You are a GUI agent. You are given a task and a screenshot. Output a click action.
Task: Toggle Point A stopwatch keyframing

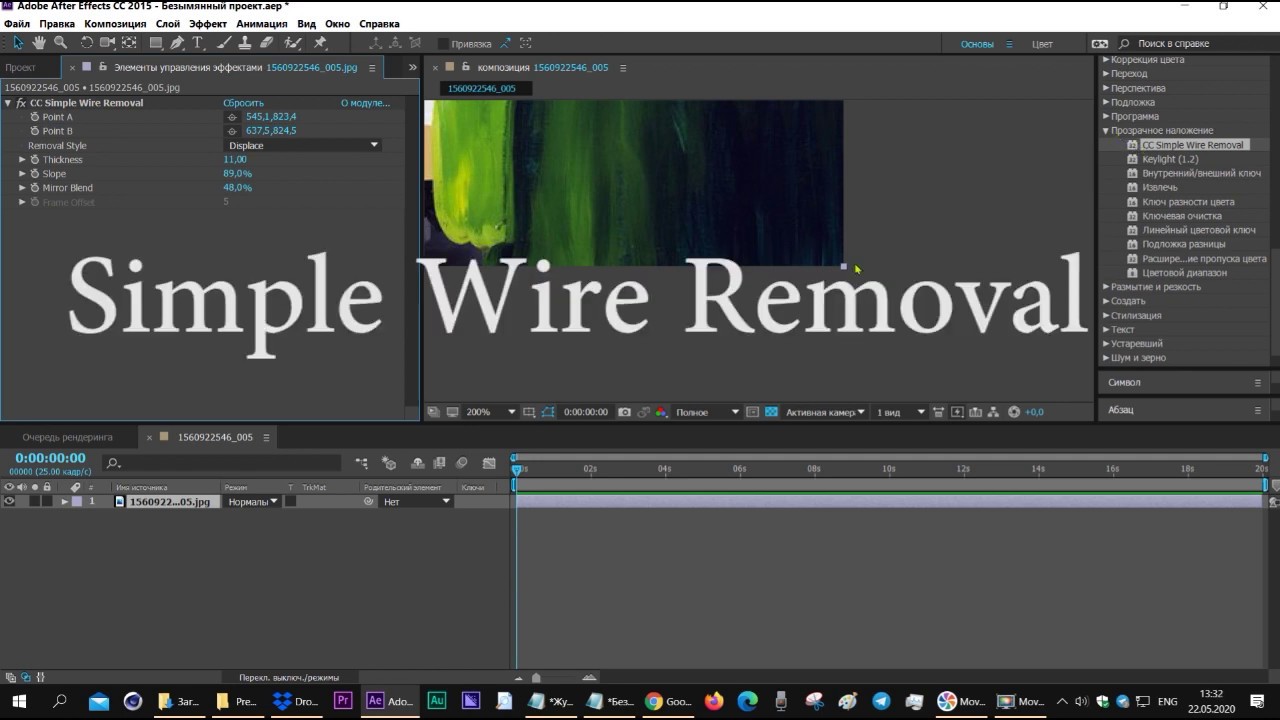pyautogui.click(x=34, y=117)
